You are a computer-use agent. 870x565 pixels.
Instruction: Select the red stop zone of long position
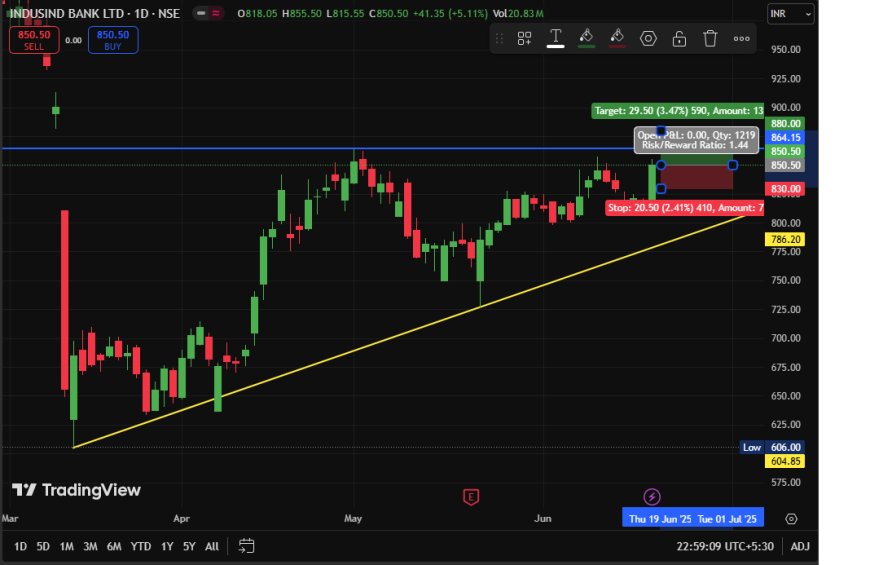pyautogui.click(x=696, y=177)
